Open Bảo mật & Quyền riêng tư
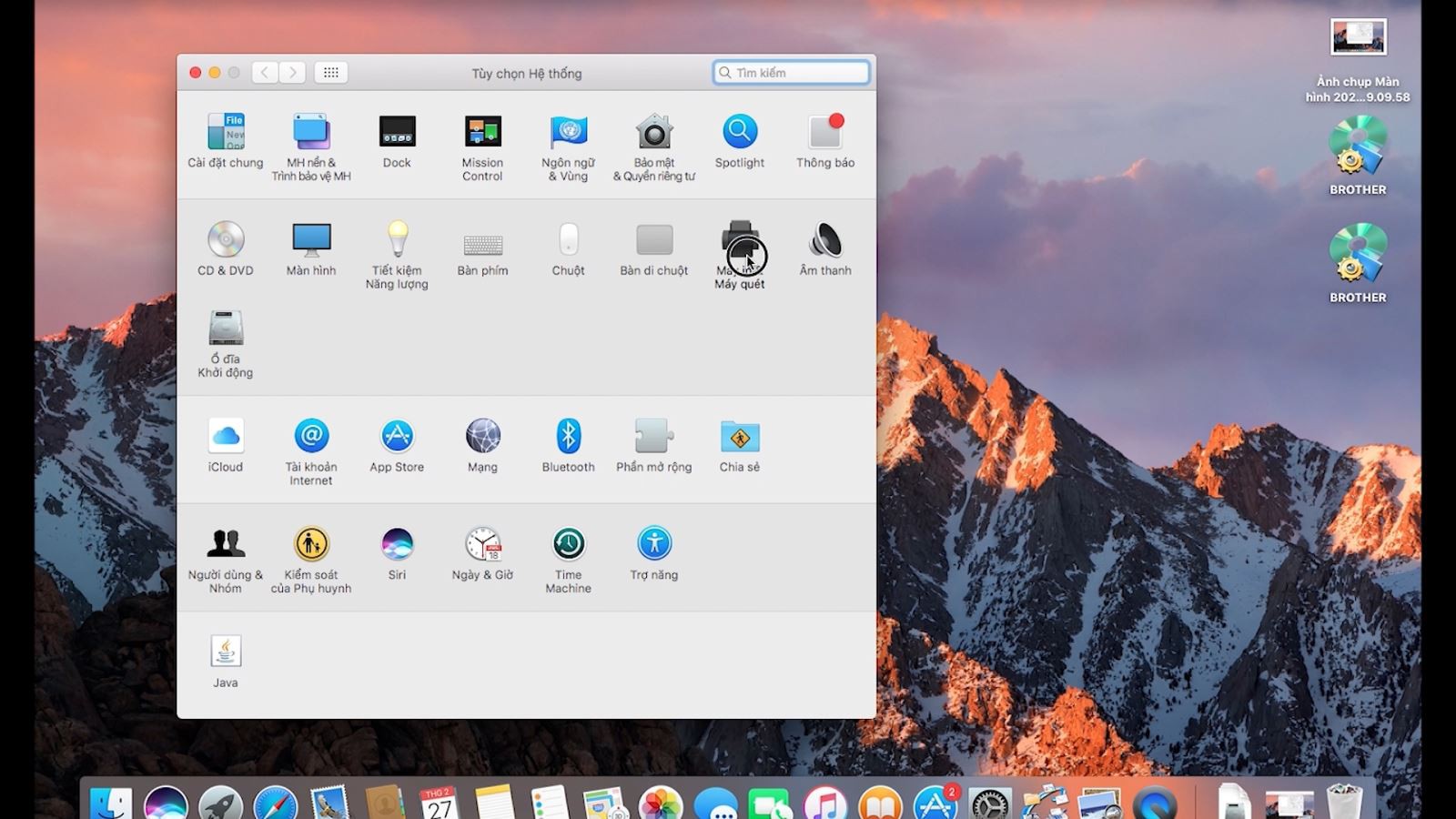This screenshot has width=1456, height=819. coord(653,133)
